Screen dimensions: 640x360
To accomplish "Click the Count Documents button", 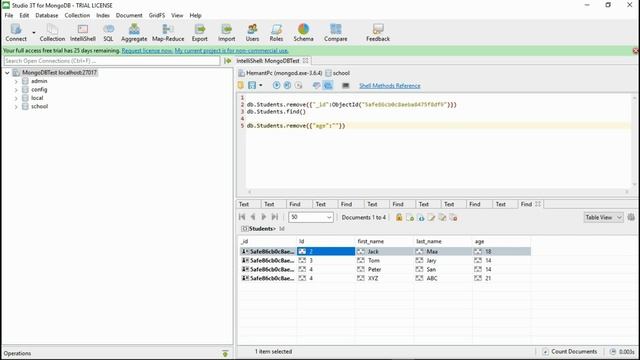I will (x=569, y=351).
